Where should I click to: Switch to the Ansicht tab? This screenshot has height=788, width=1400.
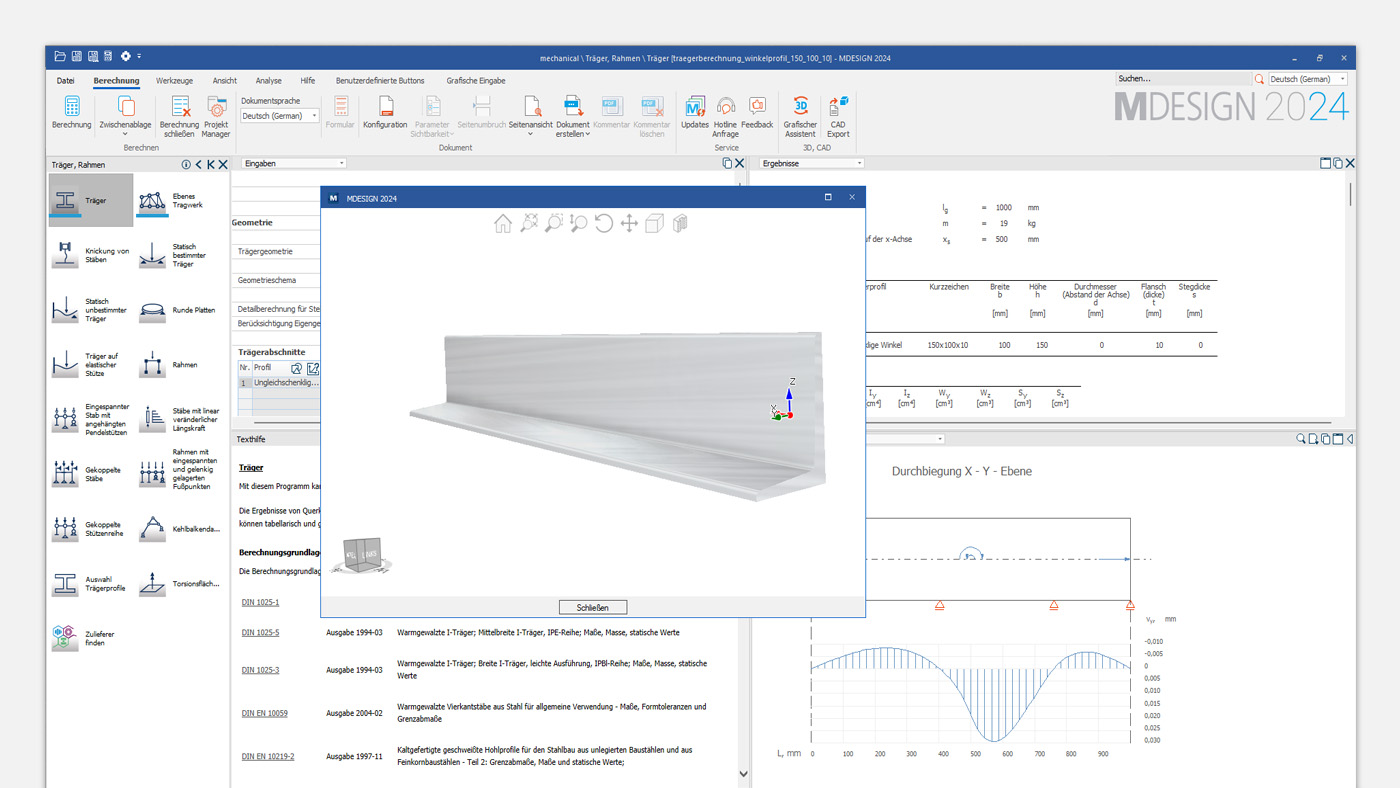pos(225,81)
